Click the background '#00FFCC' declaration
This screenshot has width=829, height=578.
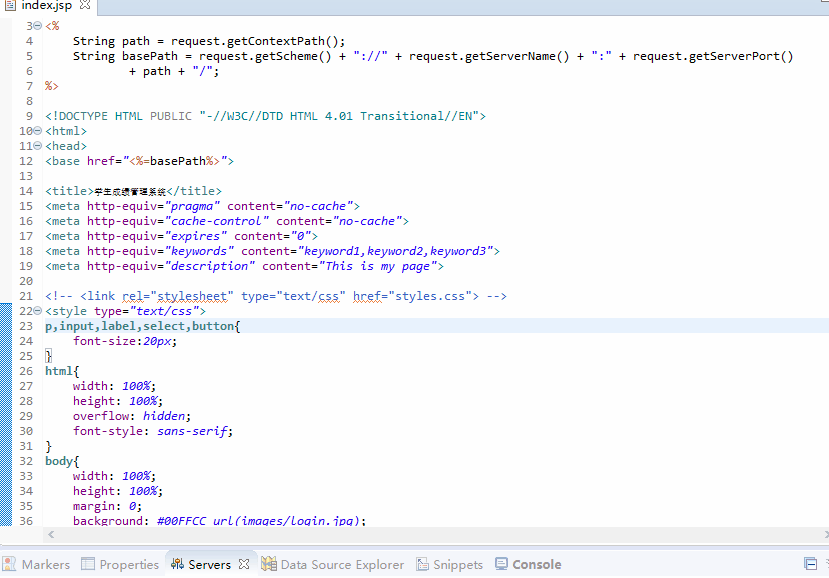coord(219,521)
